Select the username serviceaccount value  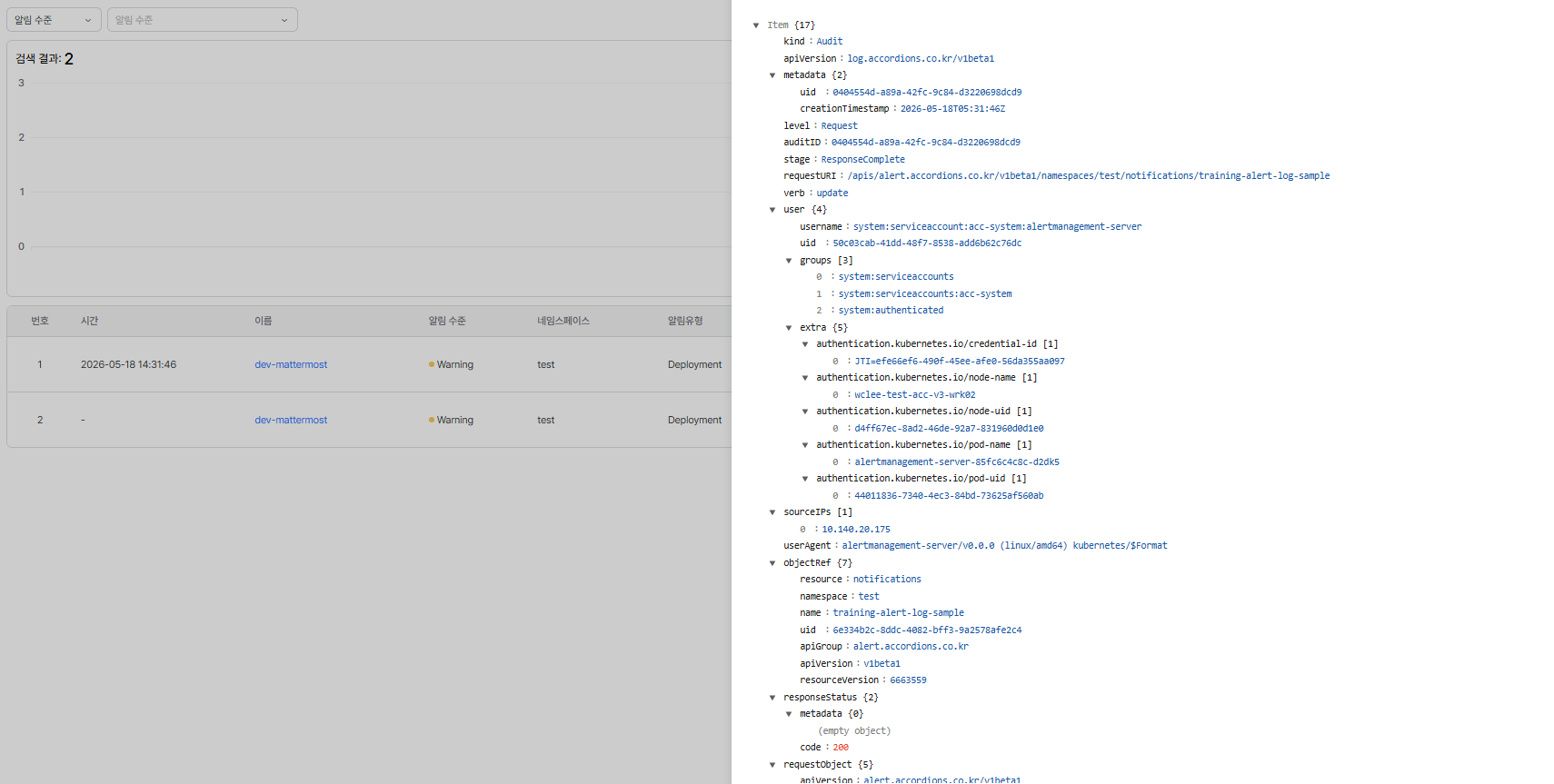coord(997,227)
